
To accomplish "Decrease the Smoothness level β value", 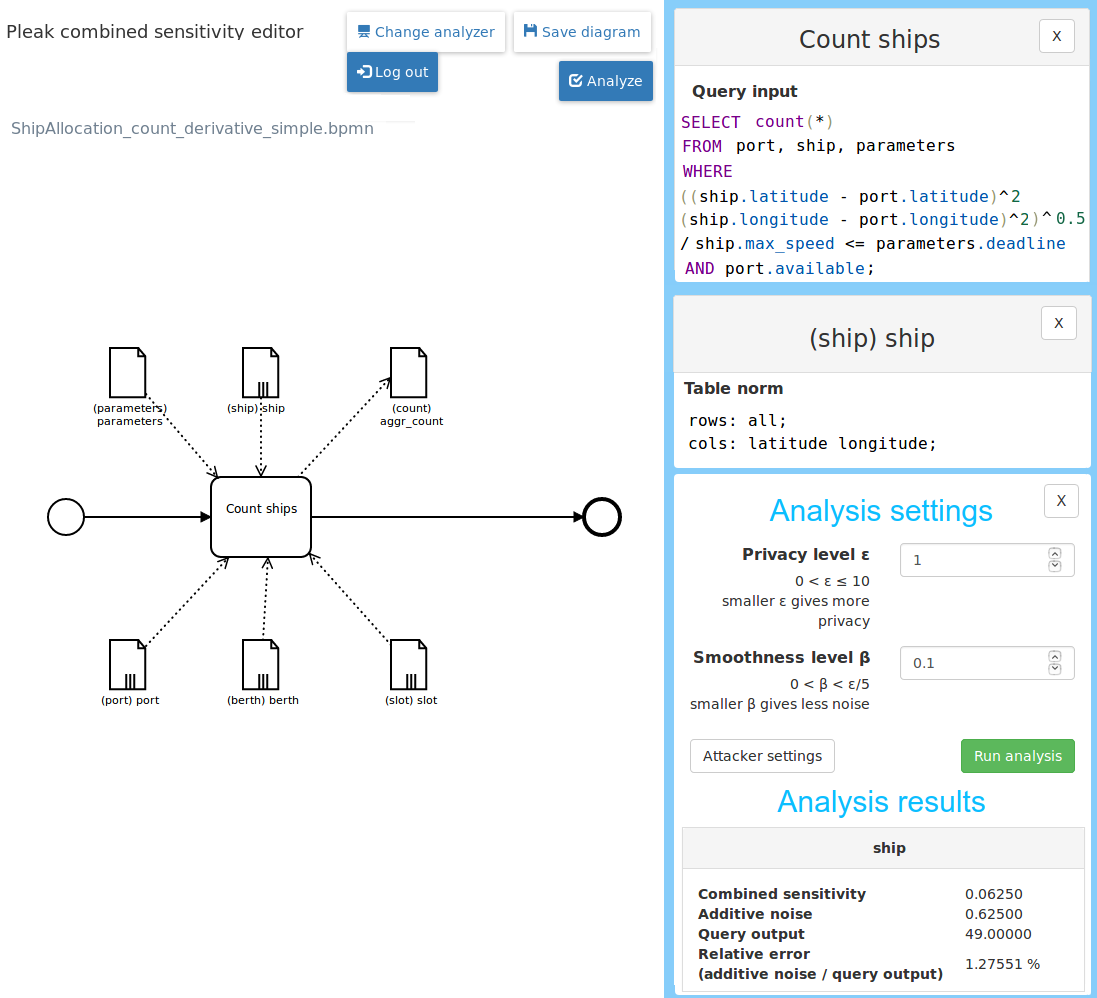I will (1054, 669).
